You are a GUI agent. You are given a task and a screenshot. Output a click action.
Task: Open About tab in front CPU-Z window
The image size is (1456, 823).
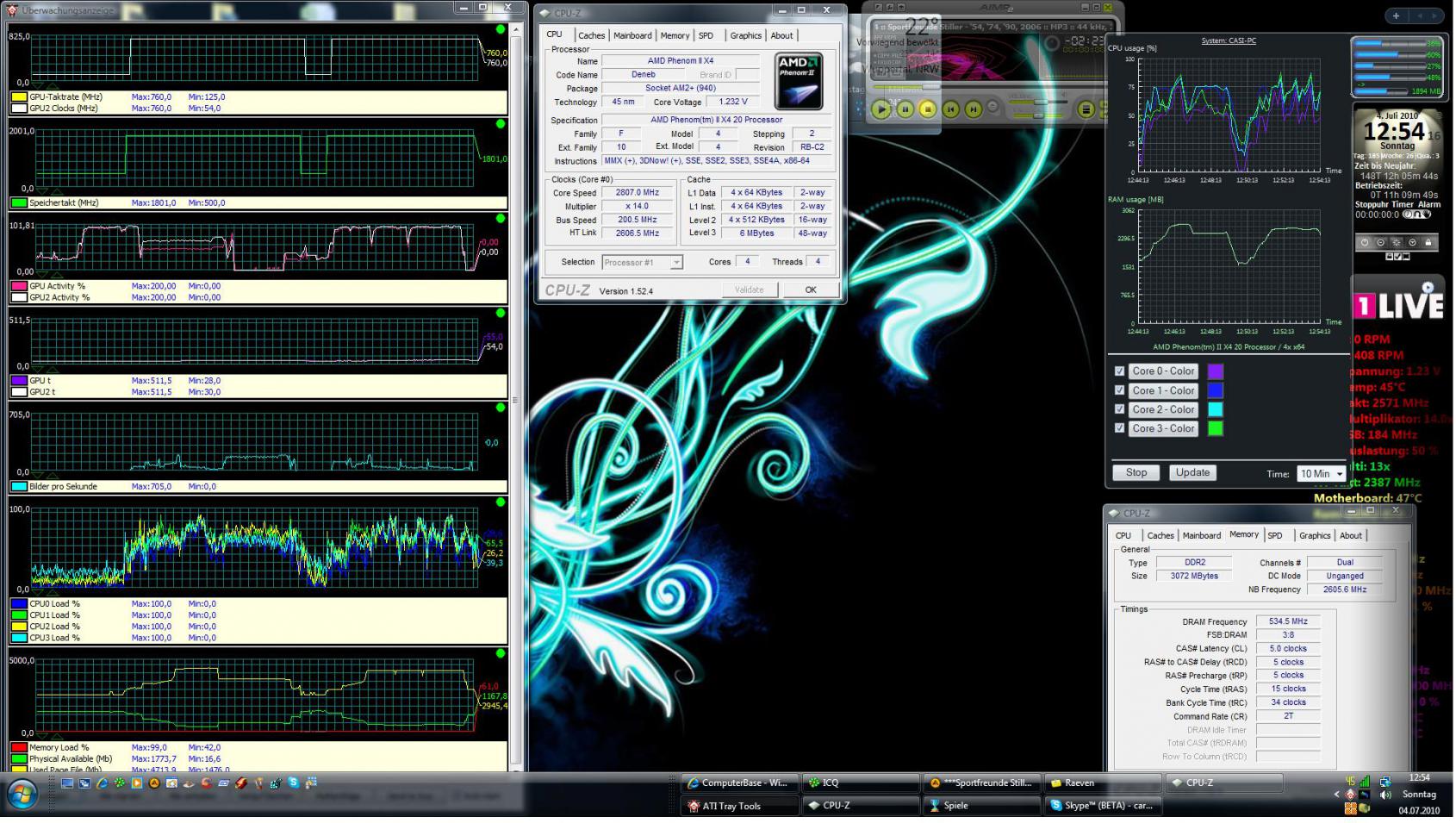pyautogui.click(x=781, y=35)
